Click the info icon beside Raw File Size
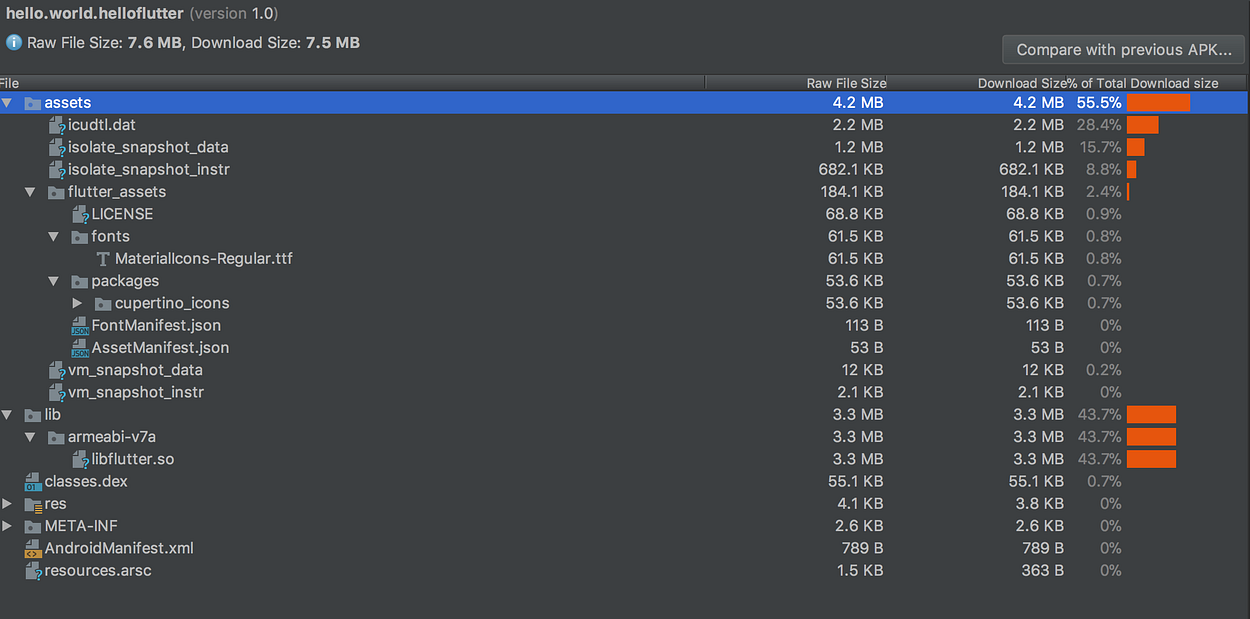This screenshot has height=619, width=1250. (14, 43)
